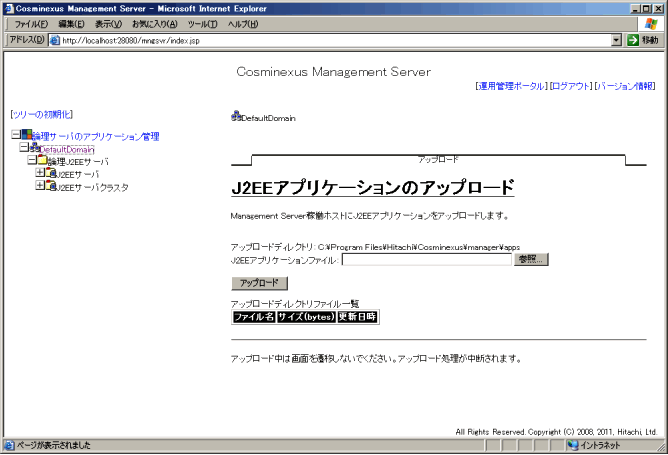Open the 表示(V) menu
The width and height of the screenshot is (668, 455).
pyautogui.click(x=108, y=24)
